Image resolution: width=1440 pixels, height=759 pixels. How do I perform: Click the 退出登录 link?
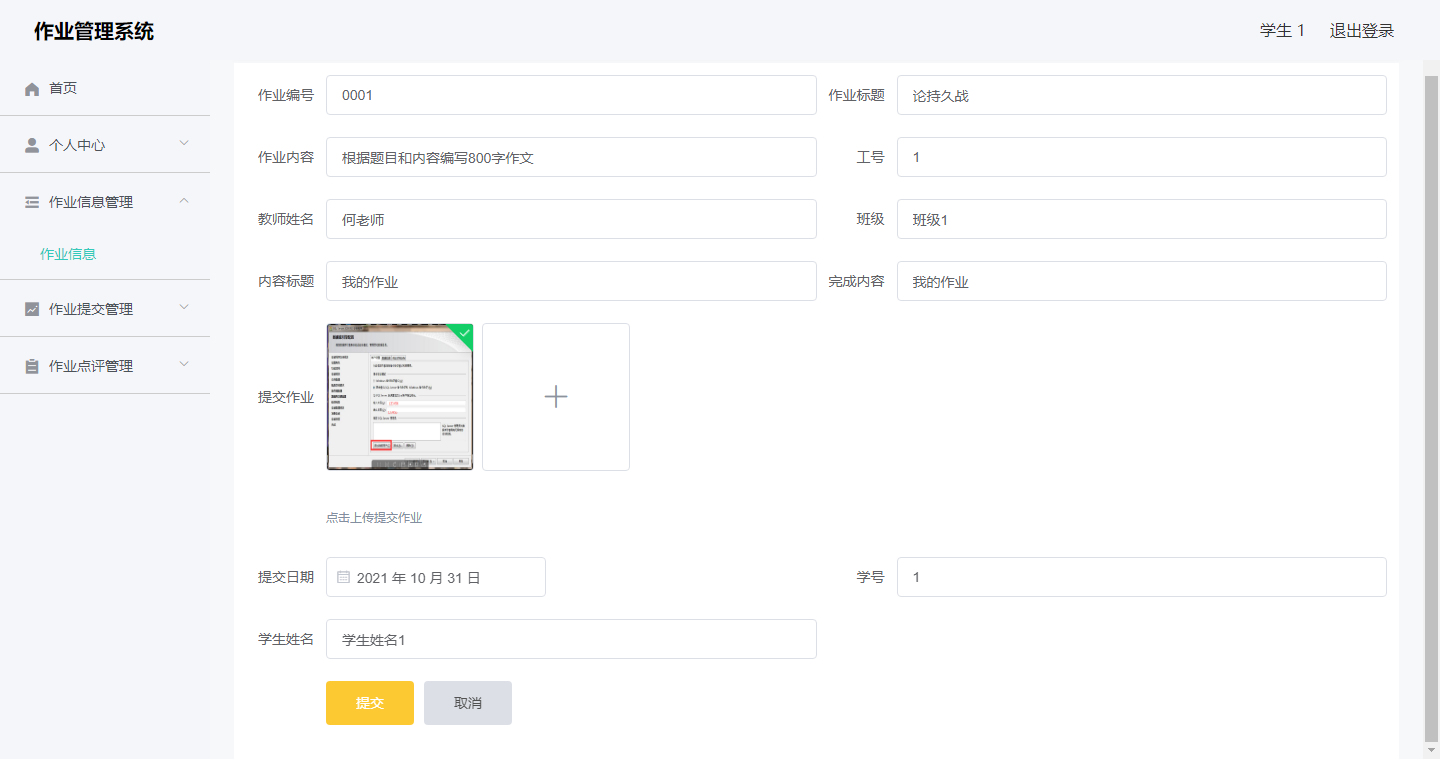tap(1362, 31)
